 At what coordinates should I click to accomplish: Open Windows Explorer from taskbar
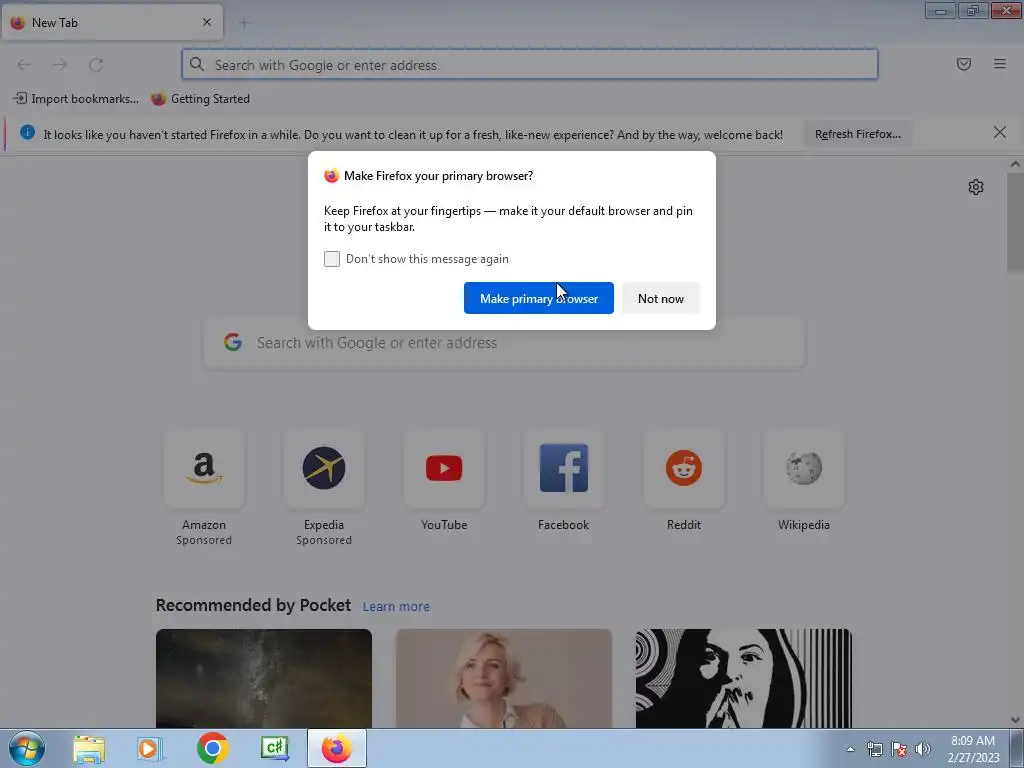89,748
